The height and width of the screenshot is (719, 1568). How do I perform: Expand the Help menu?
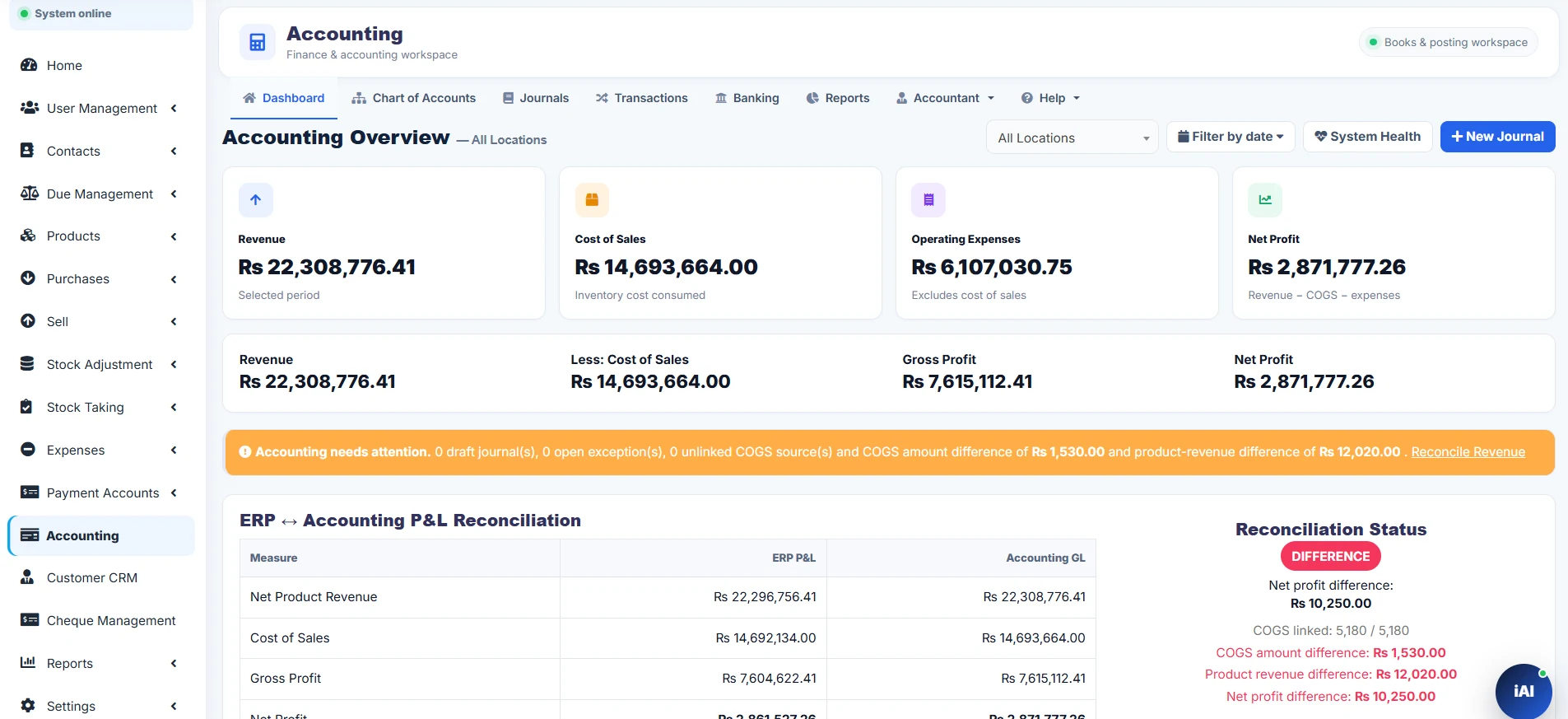[1050, 98]
